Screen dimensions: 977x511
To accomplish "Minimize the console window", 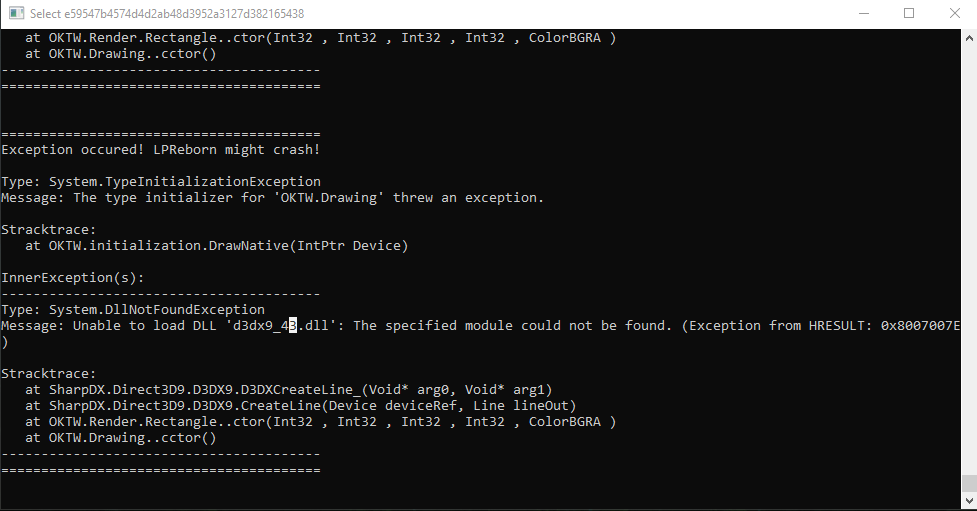I will coord(864,13).
